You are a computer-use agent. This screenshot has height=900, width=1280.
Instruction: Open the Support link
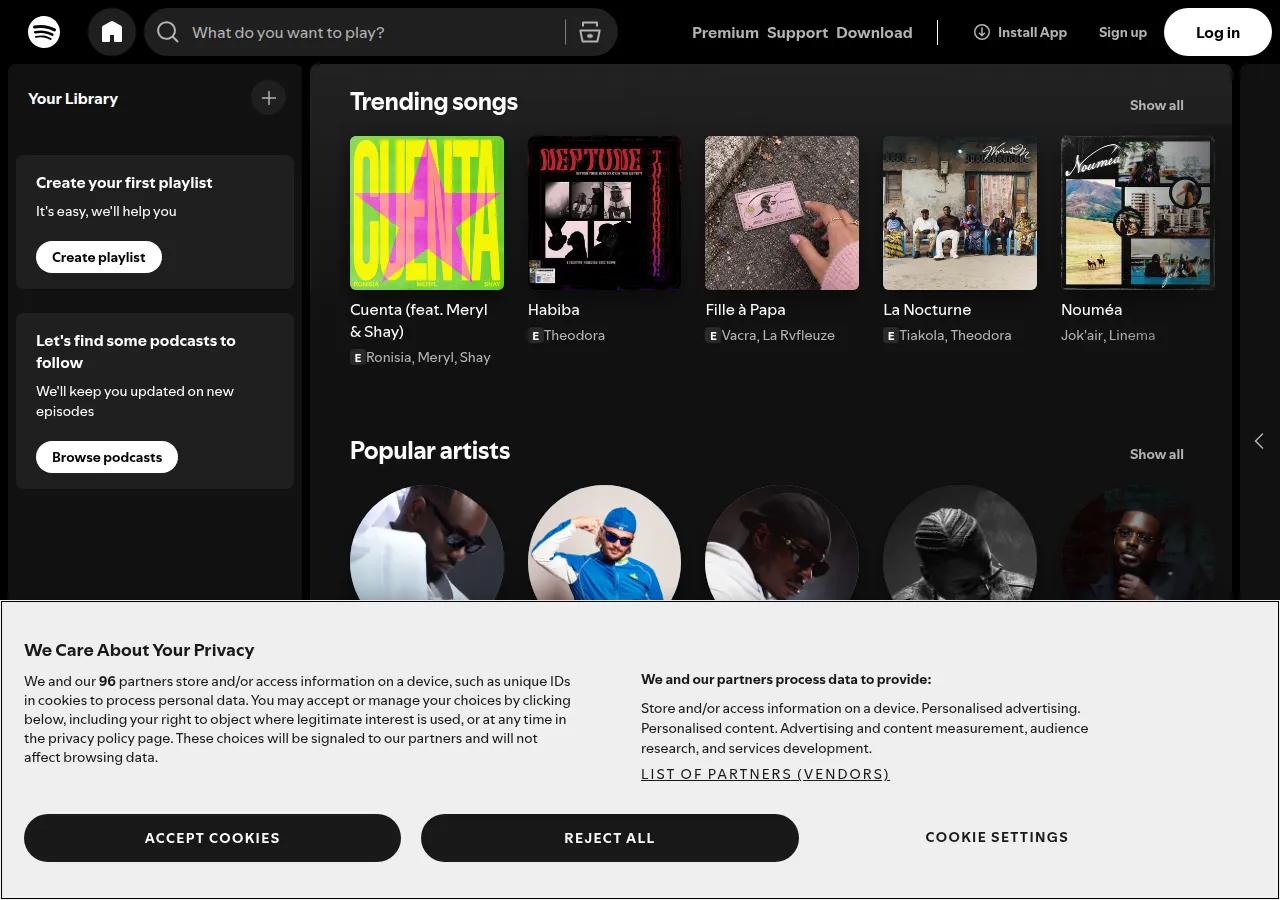(797, 32)
